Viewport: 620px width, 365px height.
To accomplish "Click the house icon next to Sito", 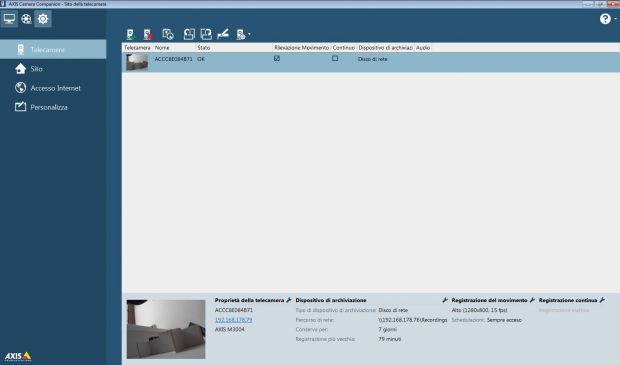I will pyautogui.click(x=21, y=69).
